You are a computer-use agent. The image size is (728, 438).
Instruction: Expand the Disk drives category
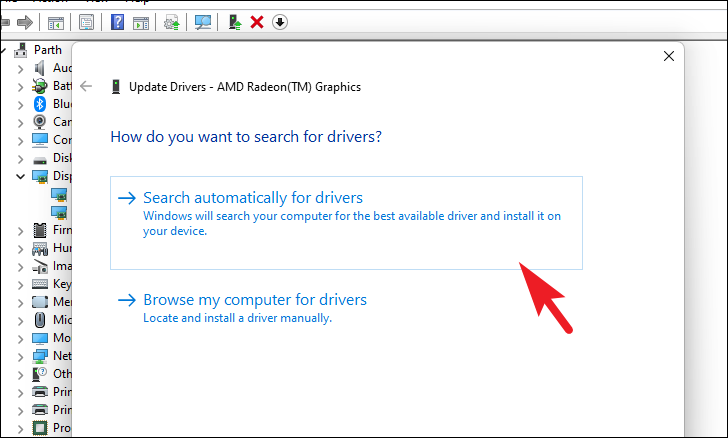pyautogui.click(x=20, y=159)
